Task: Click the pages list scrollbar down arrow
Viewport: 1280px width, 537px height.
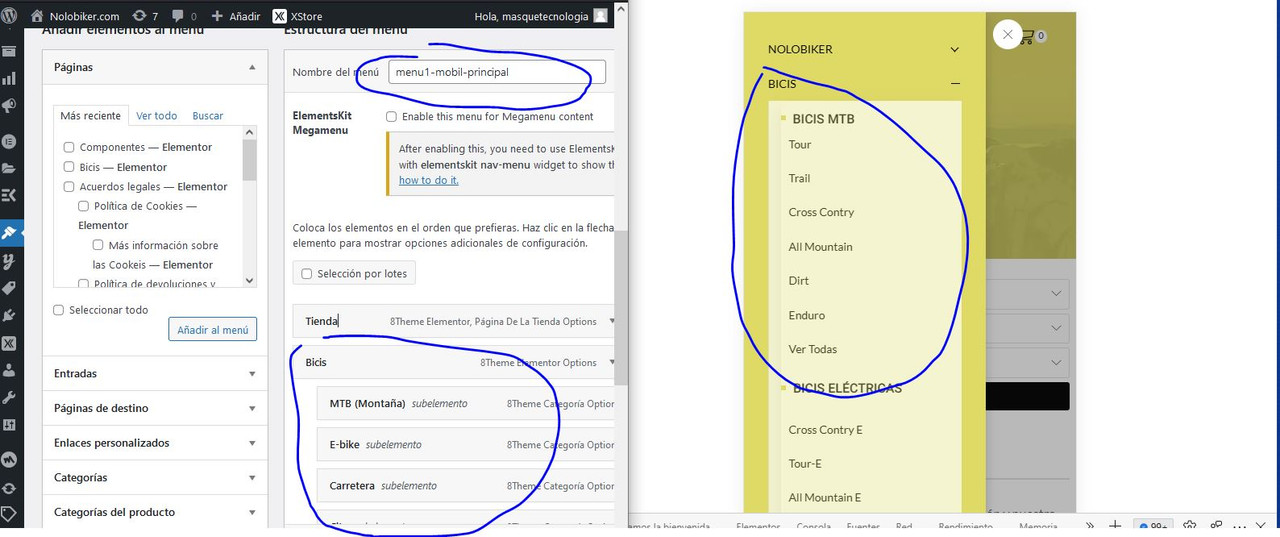Action: [x=250, y=281]
